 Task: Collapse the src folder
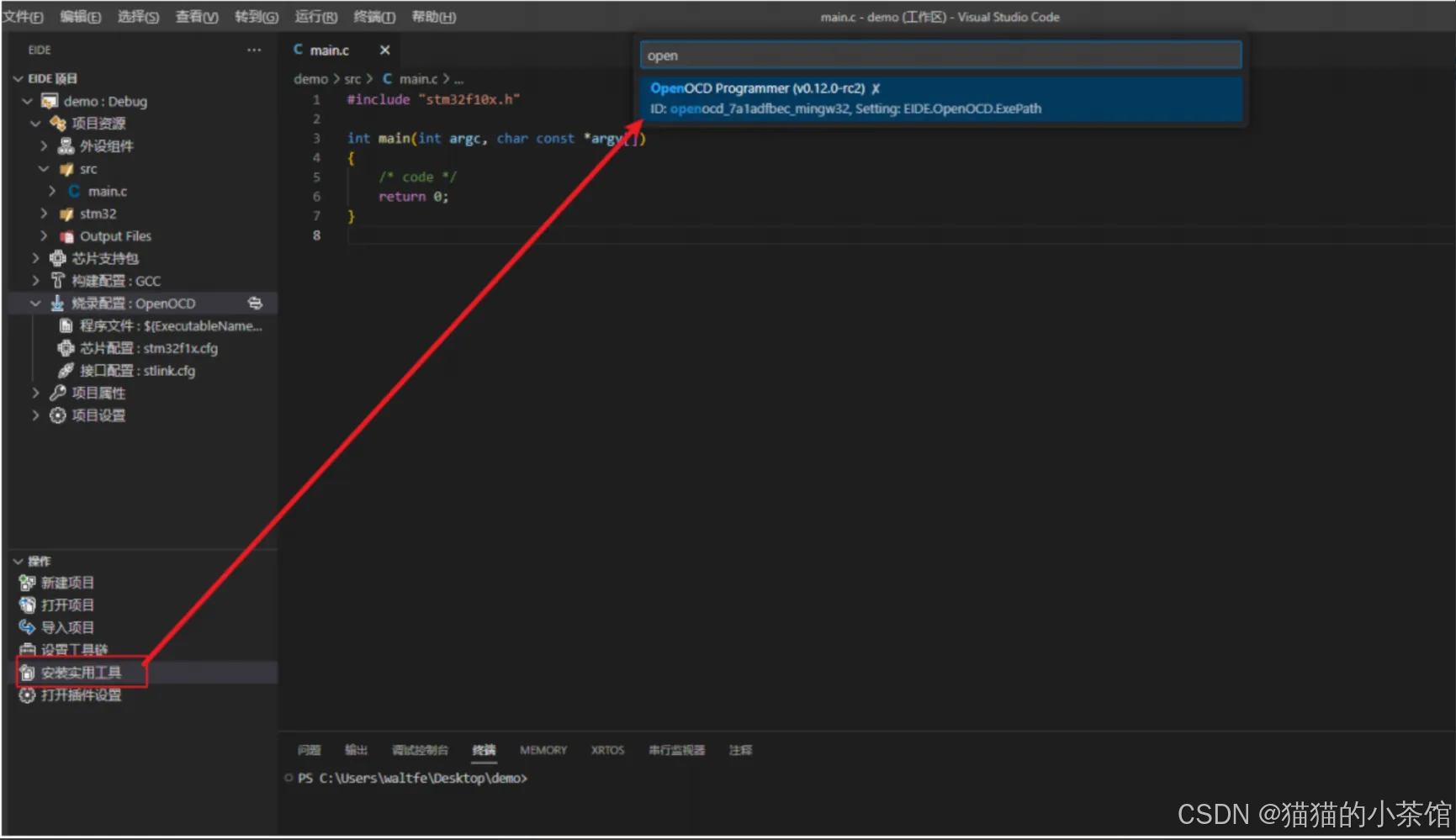(x=44, y=169)
